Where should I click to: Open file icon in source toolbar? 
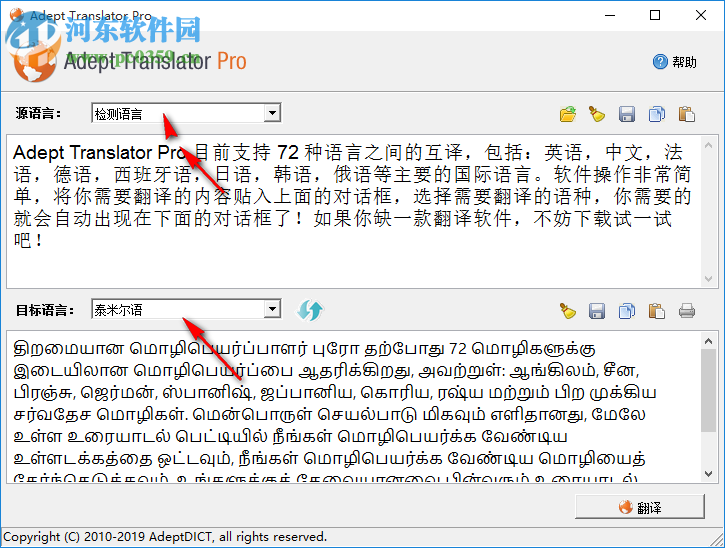568,114
